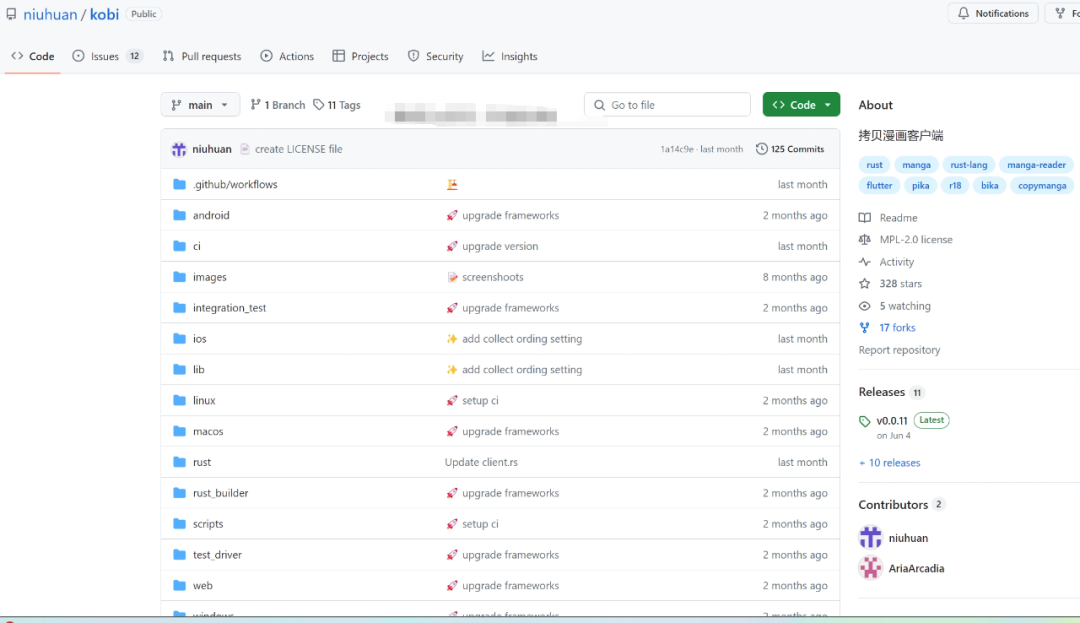Image resolution: width=1080 pixels, height=623 pixels.
Task: Open the main branch dropdown
Action: (x=200, y=105)
